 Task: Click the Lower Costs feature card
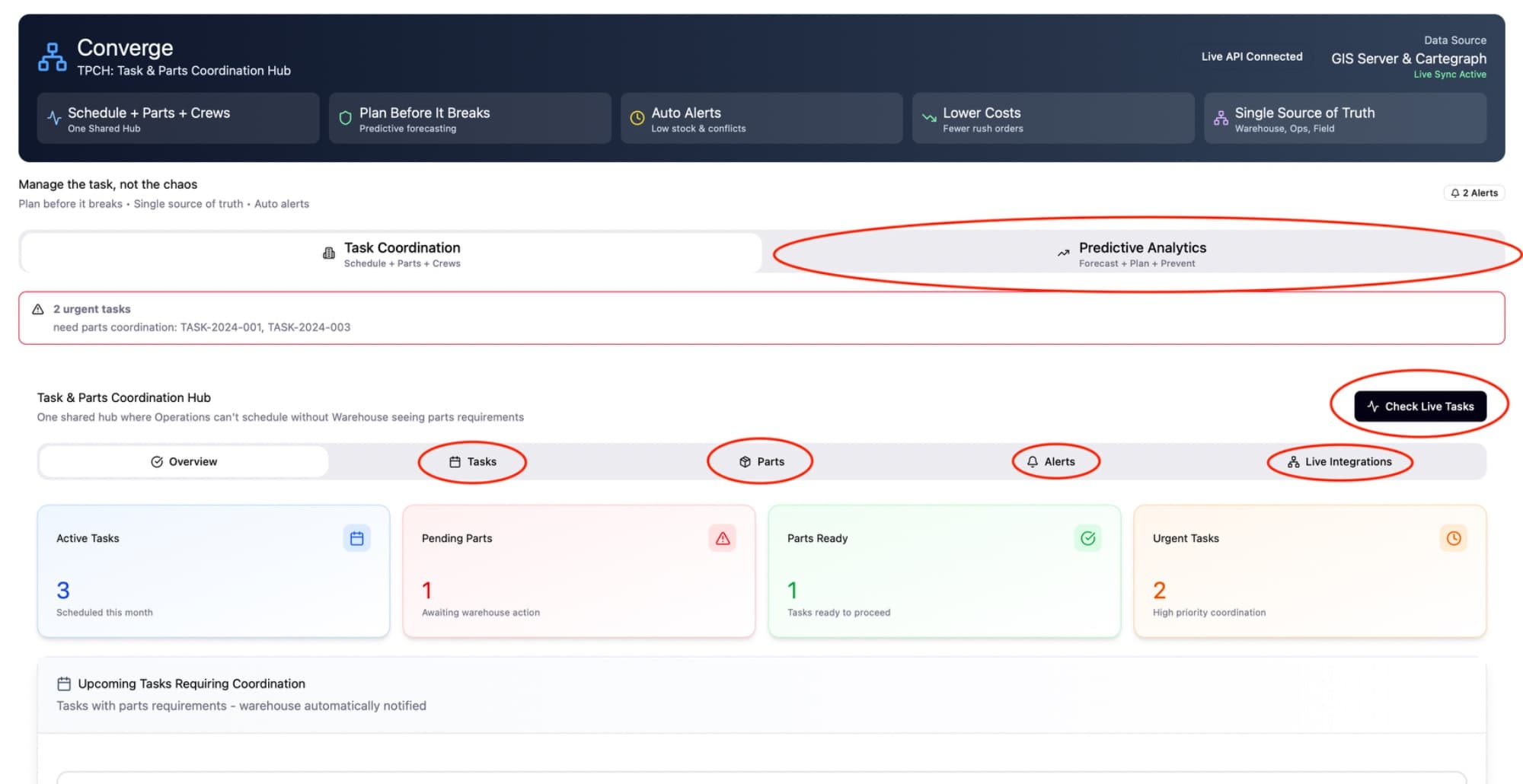[x=1053, y=118]
